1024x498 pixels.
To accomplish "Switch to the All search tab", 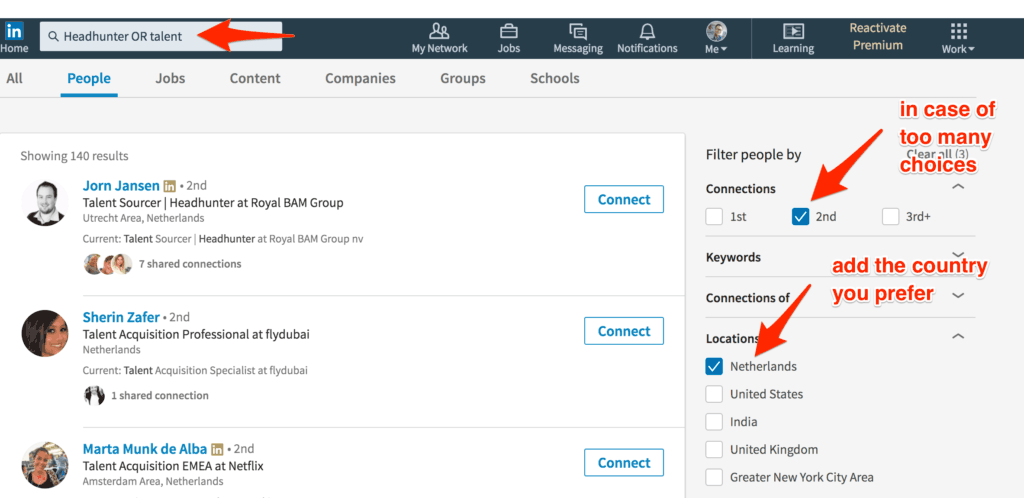I will click(14, 78).
